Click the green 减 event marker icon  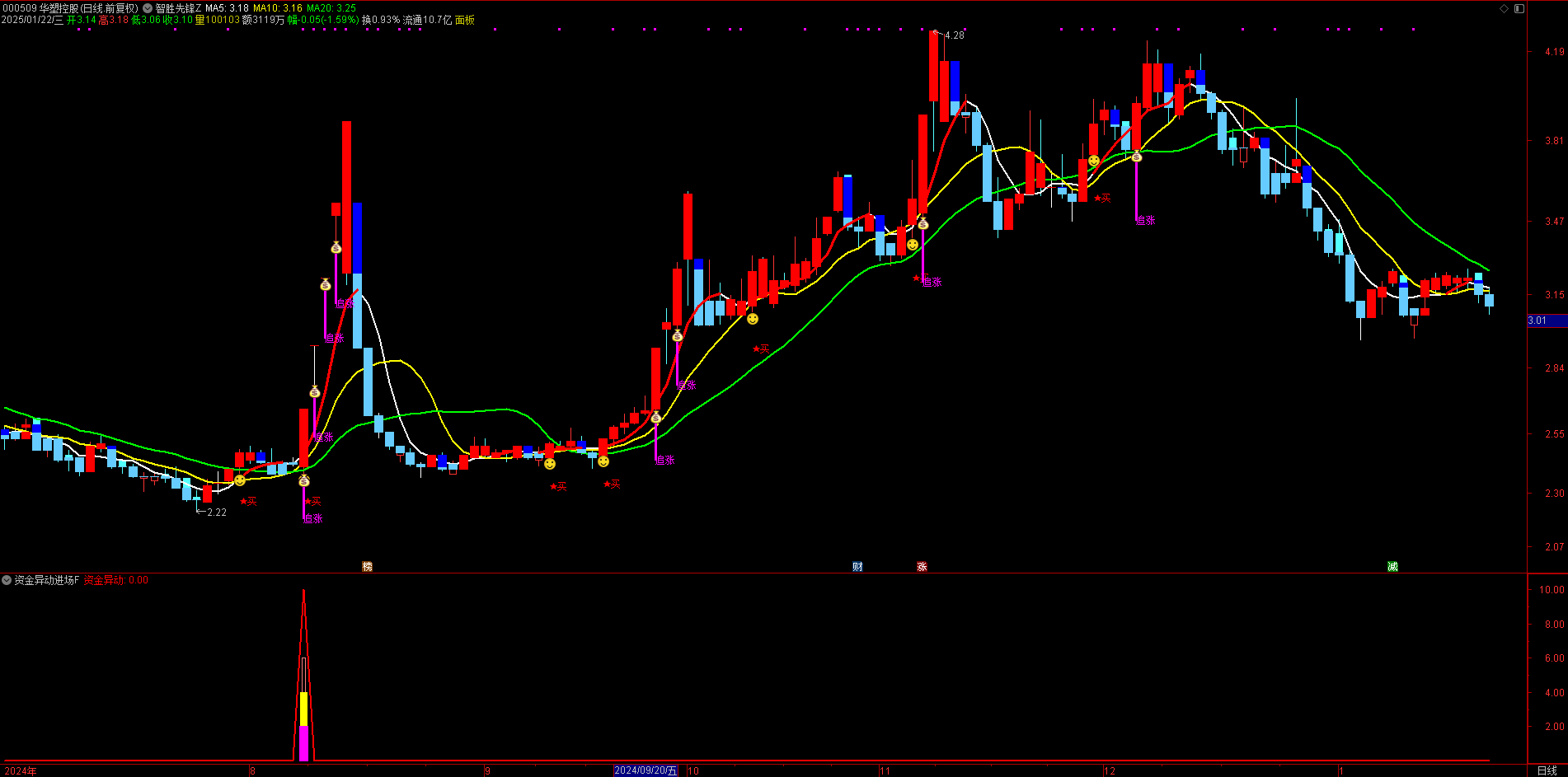(x=1392, y=566)
